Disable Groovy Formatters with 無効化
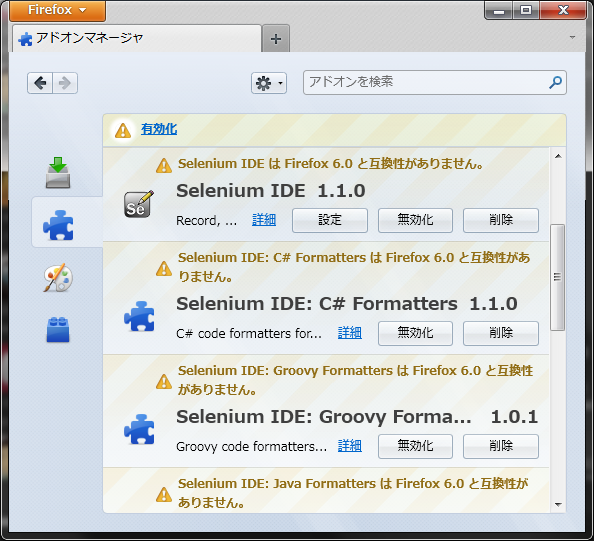This screenshot has height=541, width=594. [x=415, y=446]
